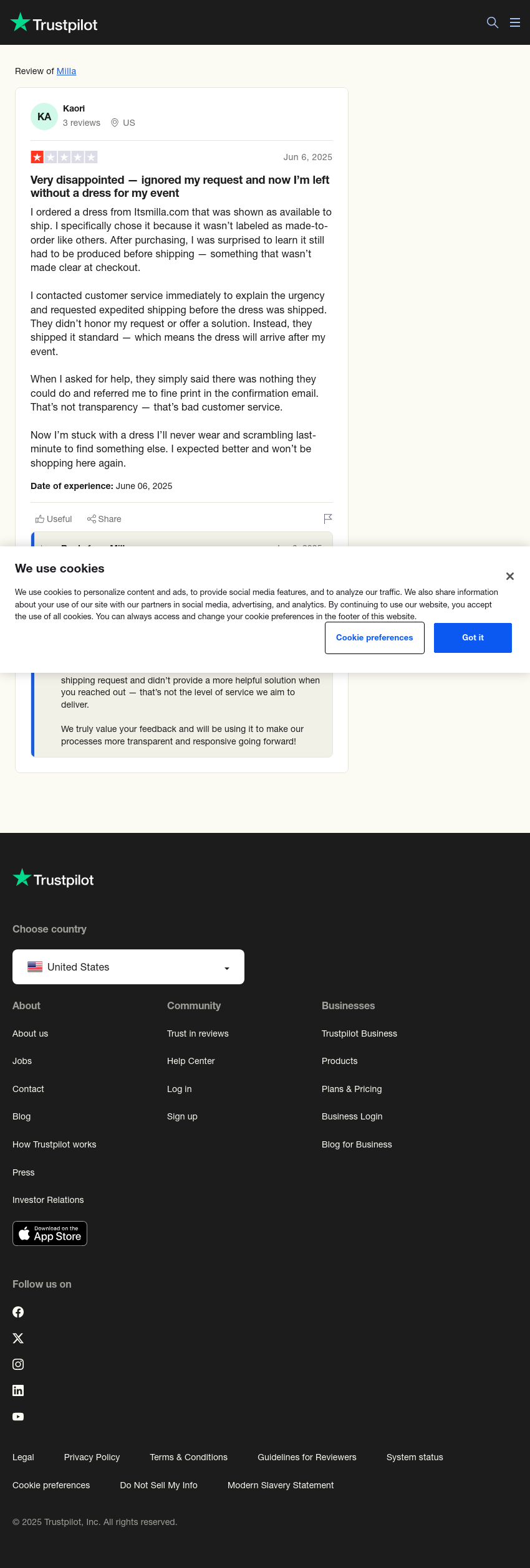
Task: Open the Milla company link
Action: (66, 71)
